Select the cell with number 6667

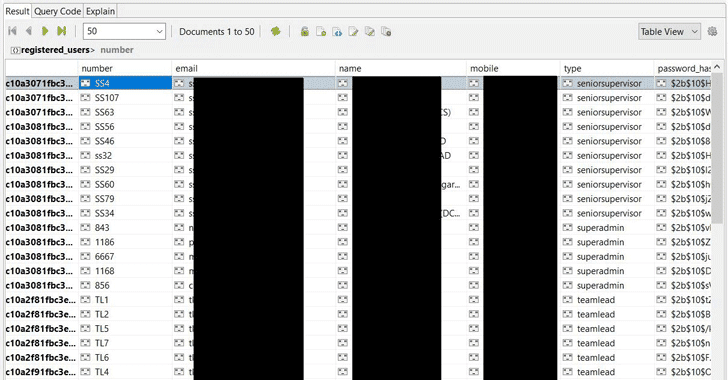coord(125,256)
